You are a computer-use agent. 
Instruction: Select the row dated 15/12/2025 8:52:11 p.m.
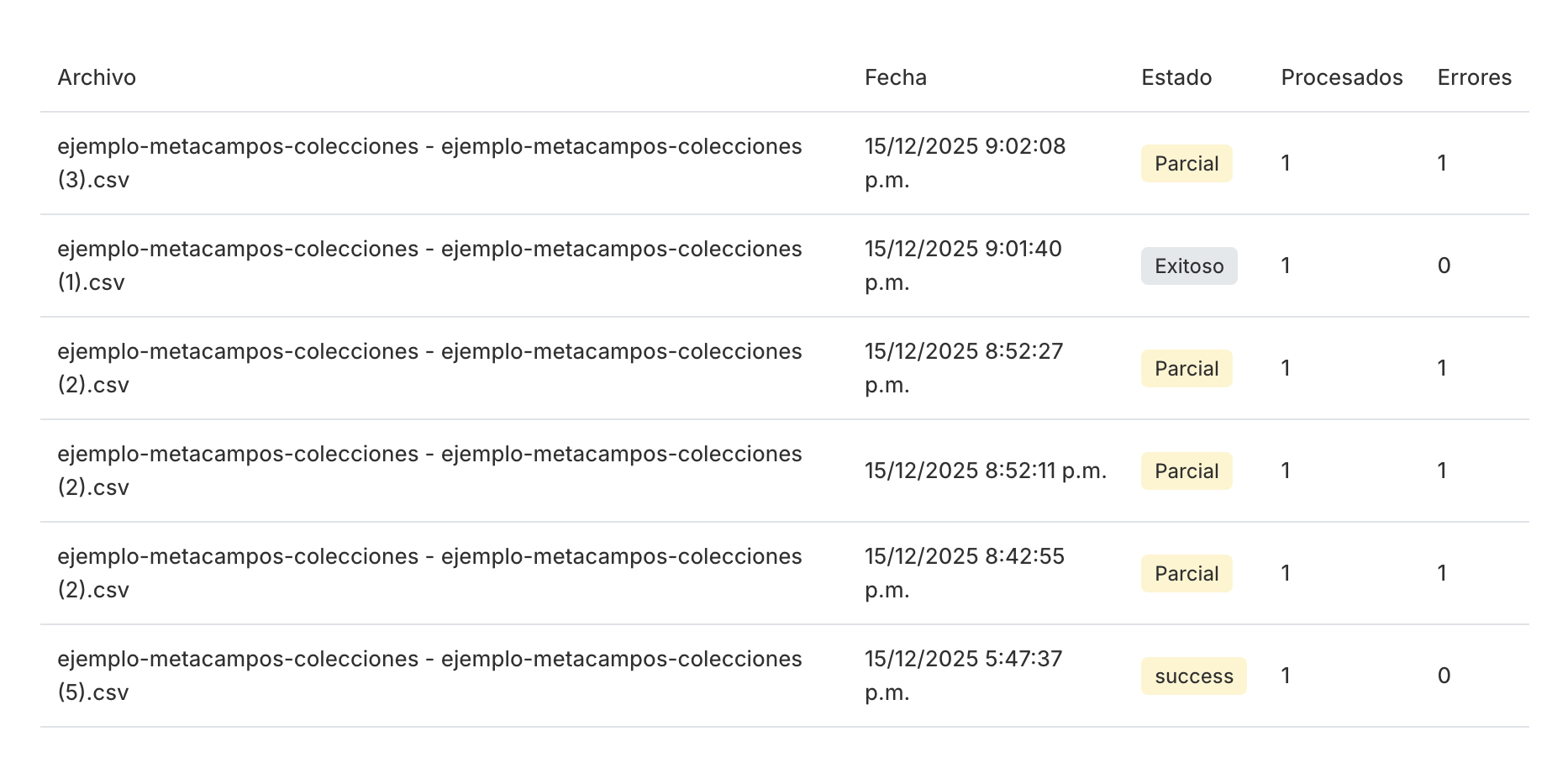pyautogui.click(x=985, y=471)
